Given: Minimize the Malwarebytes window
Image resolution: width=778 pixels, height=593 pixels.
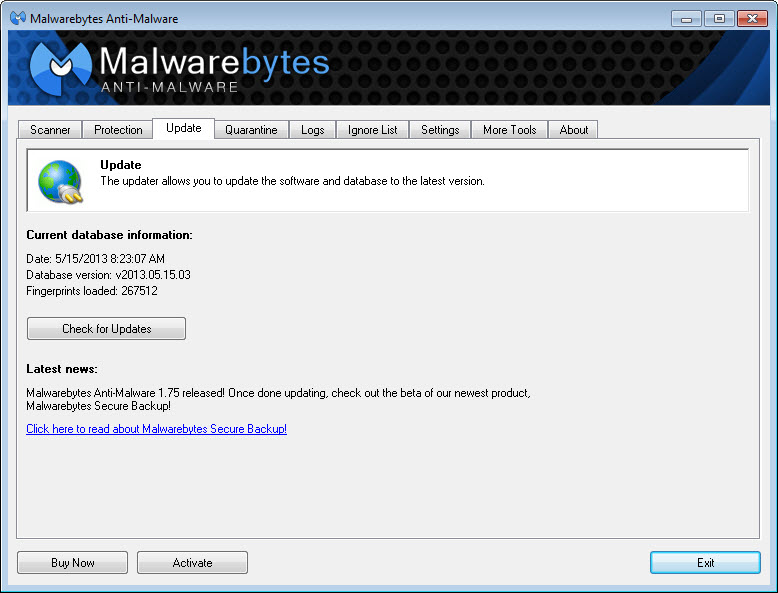Looking at the screenshot, I should pos(686,19).
